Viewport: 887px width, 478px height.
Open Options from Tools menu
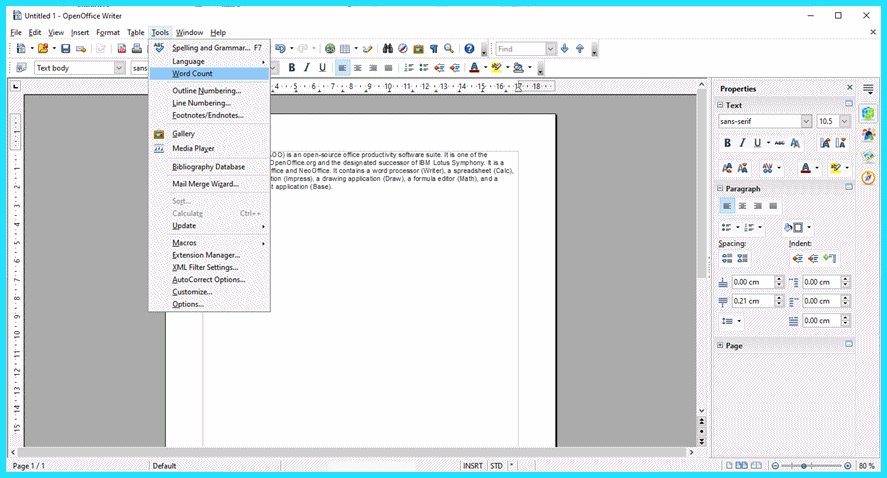pyautogui.click(x=209, y=304)
